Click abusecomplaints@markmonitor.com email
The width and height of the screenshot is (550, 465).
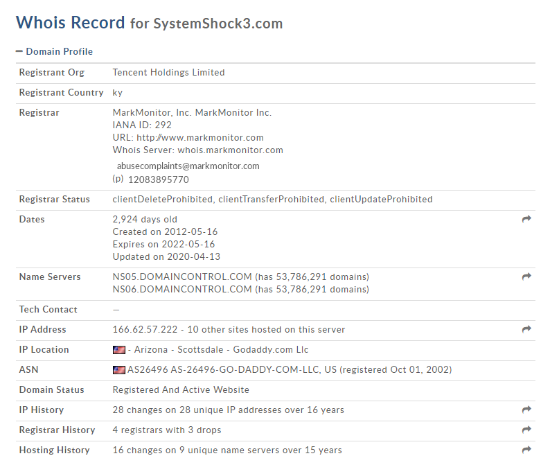tap(188, 166)
